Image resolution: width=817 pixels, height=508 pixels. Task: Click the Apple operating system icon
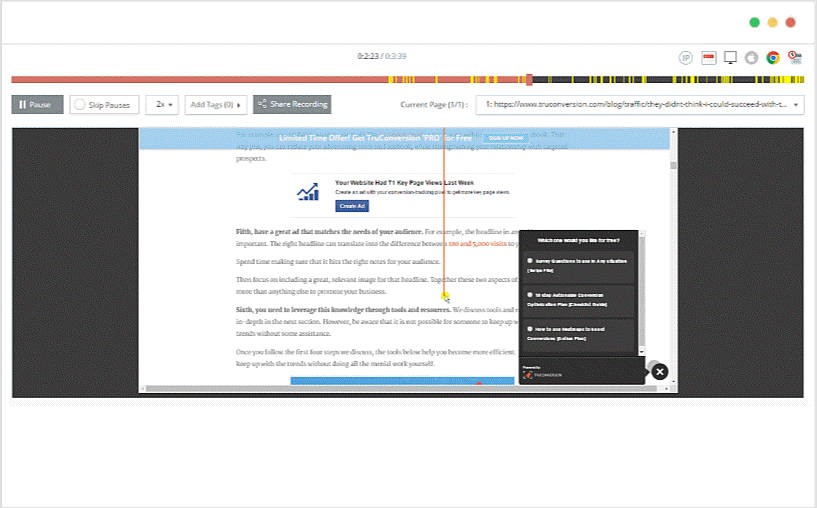[751, 57]
